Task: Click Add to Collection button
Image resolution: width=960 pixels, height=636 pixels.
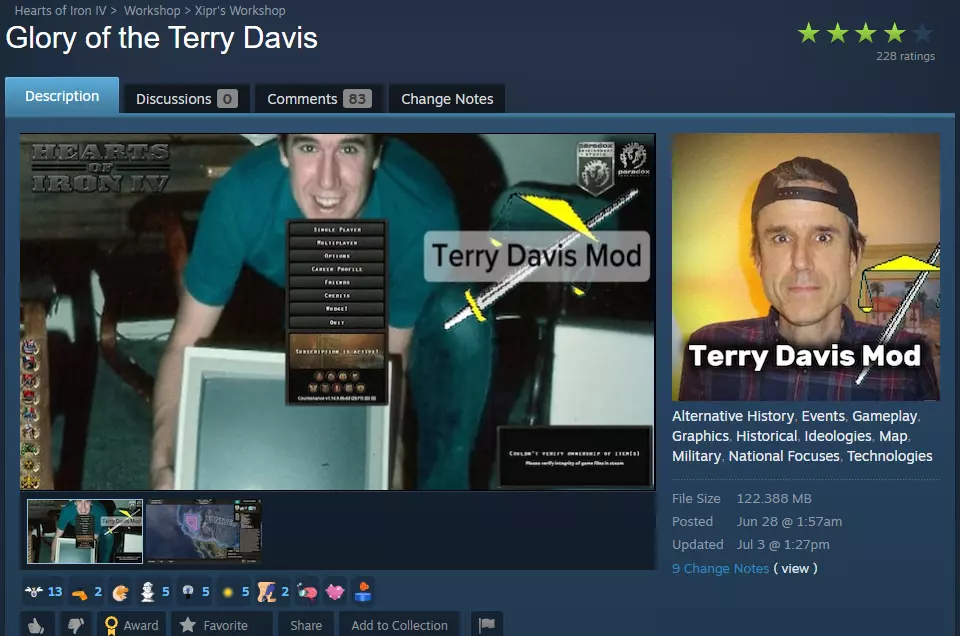Action: 399,624
